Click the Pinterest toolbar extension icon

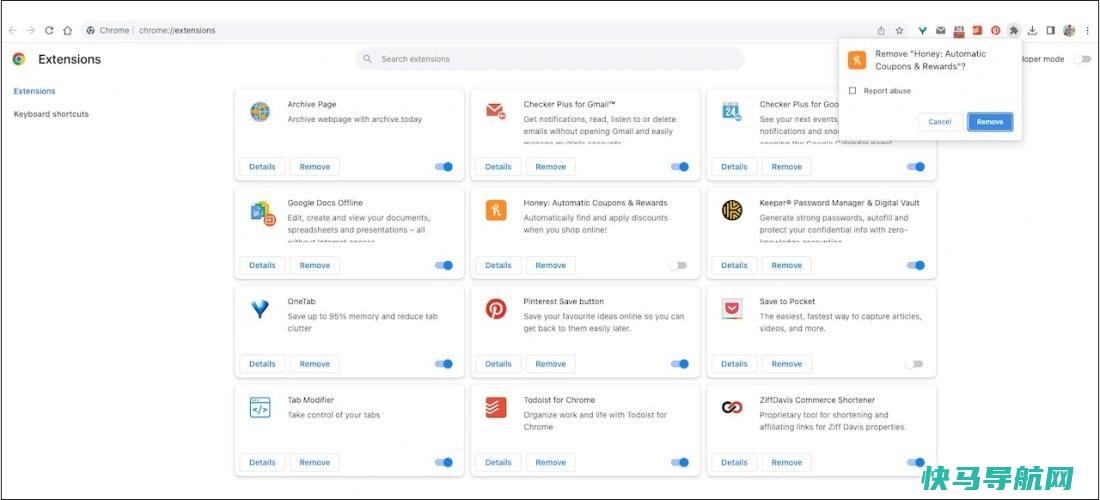click(x=995, y=30)
